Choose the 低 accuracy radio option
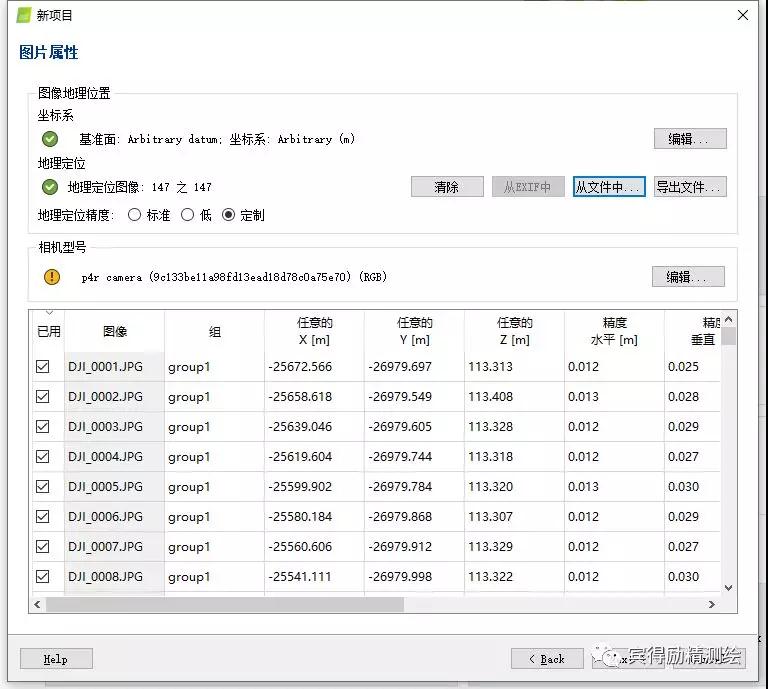 tap(188, 215)
